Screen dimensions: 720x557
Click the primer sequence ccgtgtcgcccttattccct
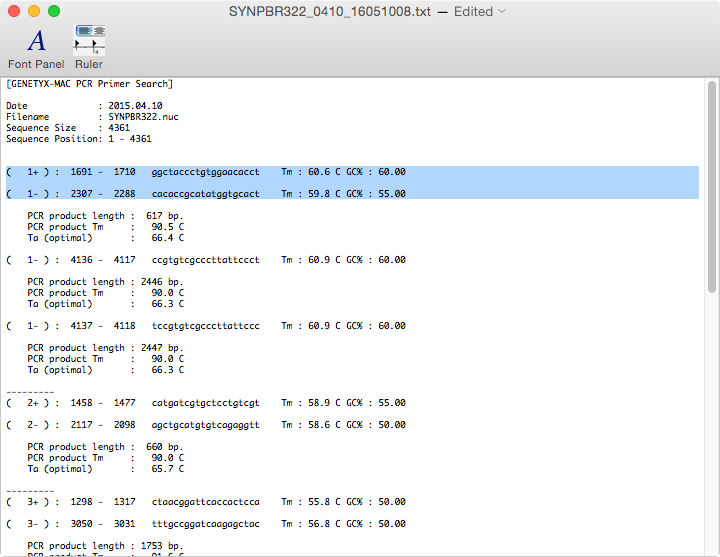point(205,260)
